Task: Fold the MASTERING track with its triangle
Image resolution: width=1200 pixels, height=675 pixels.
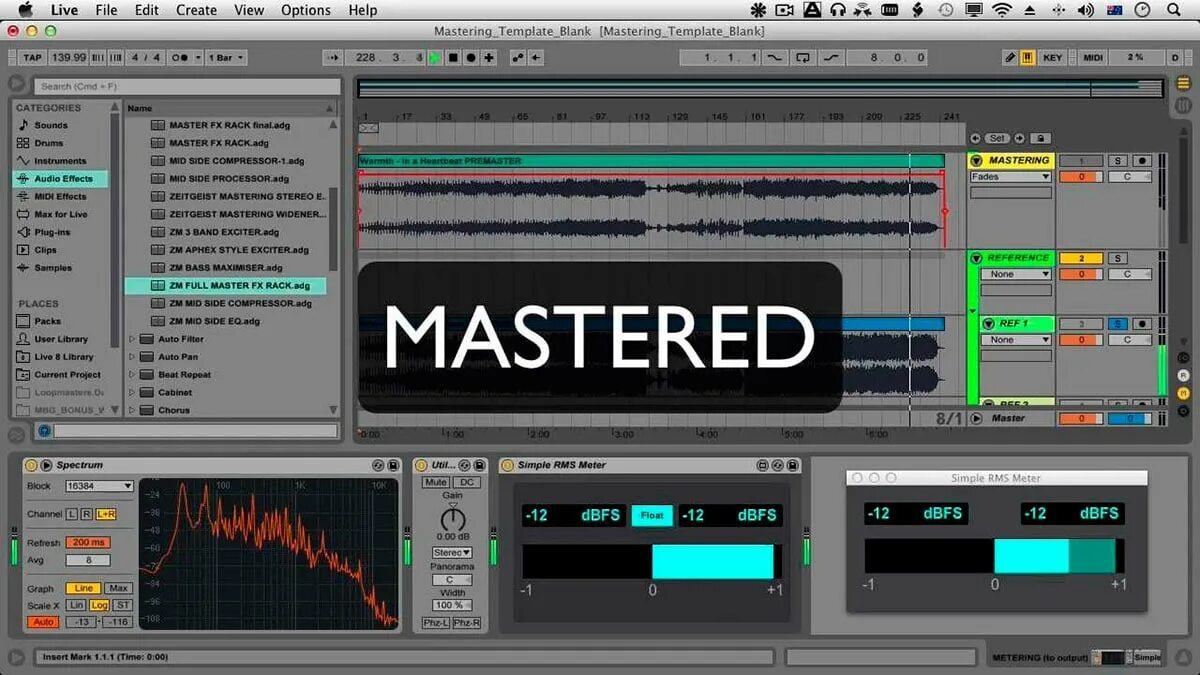Action: (977, 161)
